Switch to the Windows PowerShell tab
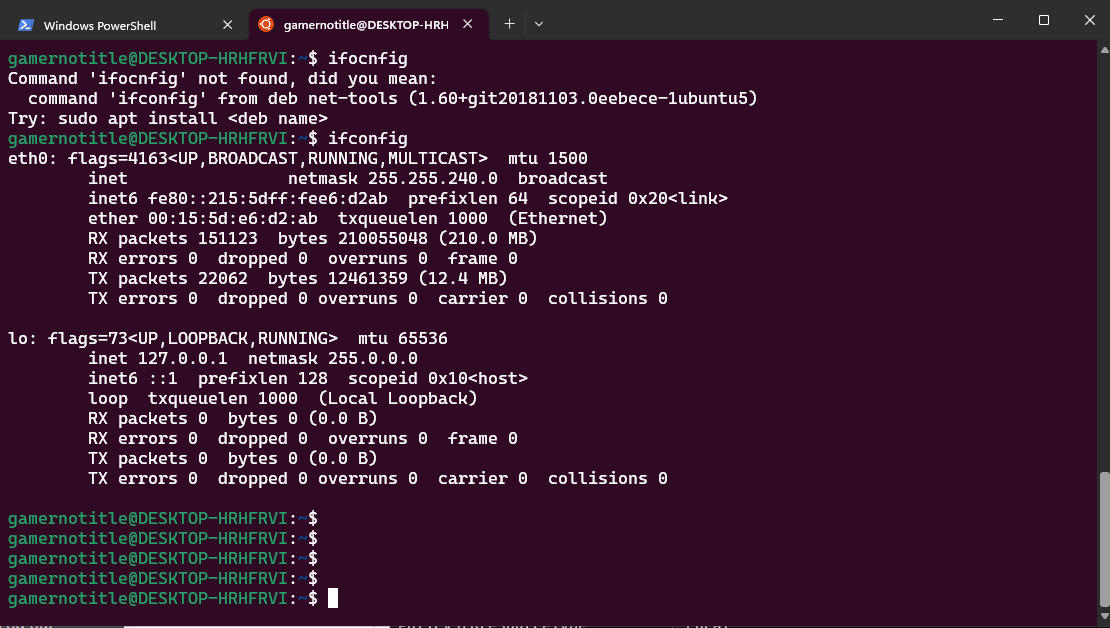Image resolution: width=1110 pixels, height=628 pixels. (100, 25)
